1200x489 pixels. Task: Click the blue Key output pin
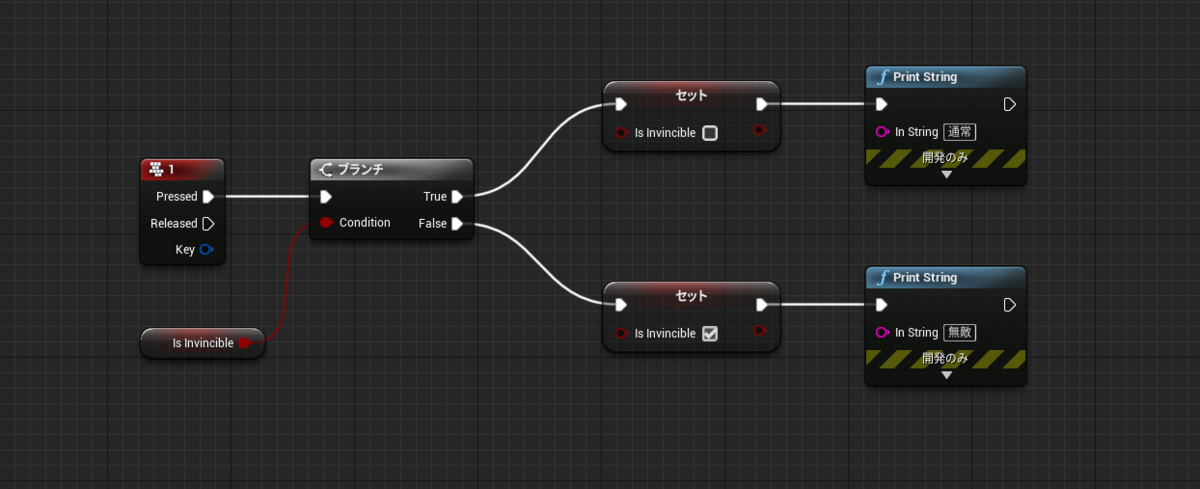tap(206, 249)
